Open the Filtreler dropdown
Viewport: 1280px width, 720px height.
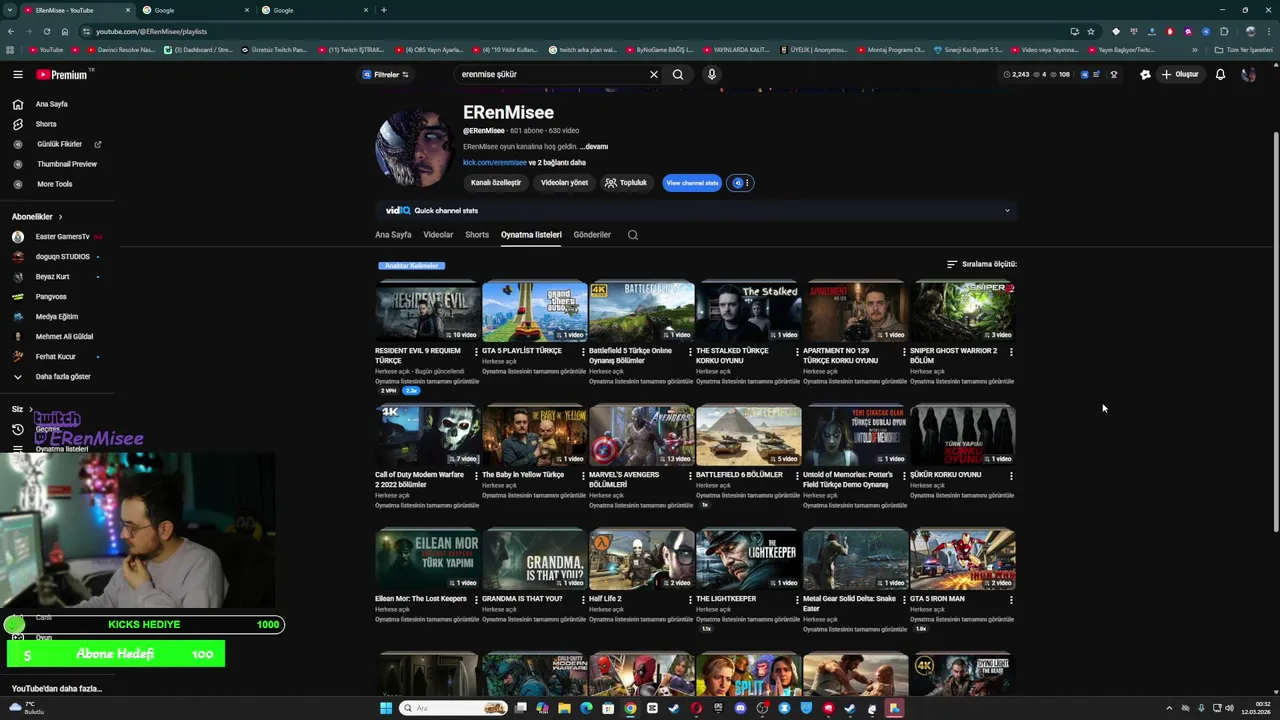click(x=386, y=74)
